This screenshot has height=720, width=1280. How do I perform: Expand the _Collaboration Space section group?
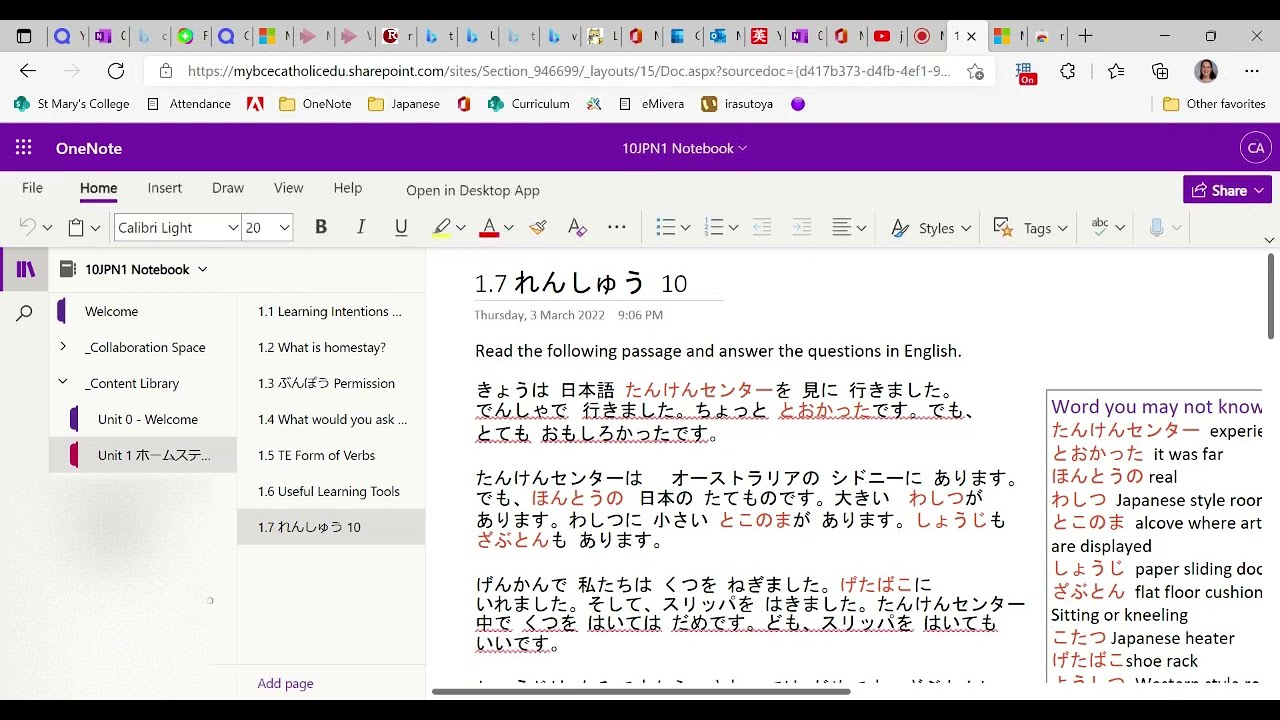click(63, 347)
